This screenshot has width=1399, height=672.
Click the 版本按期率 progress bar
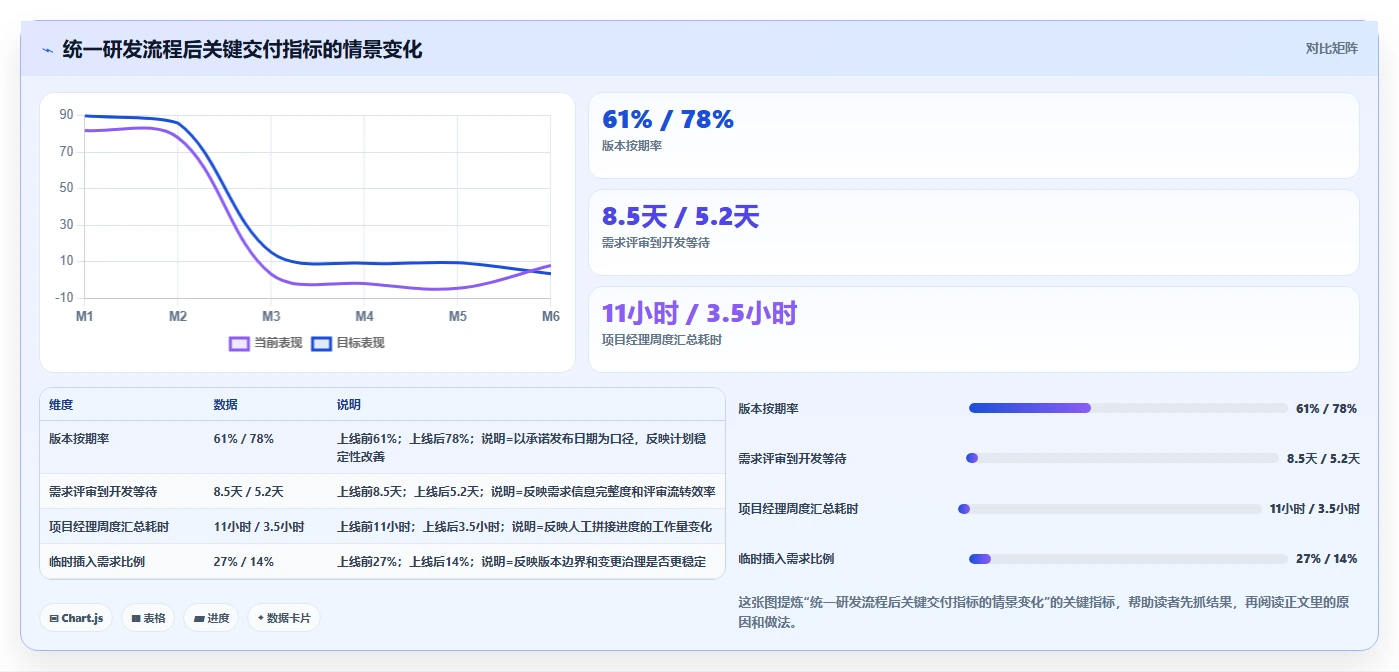pos(1128,408)
